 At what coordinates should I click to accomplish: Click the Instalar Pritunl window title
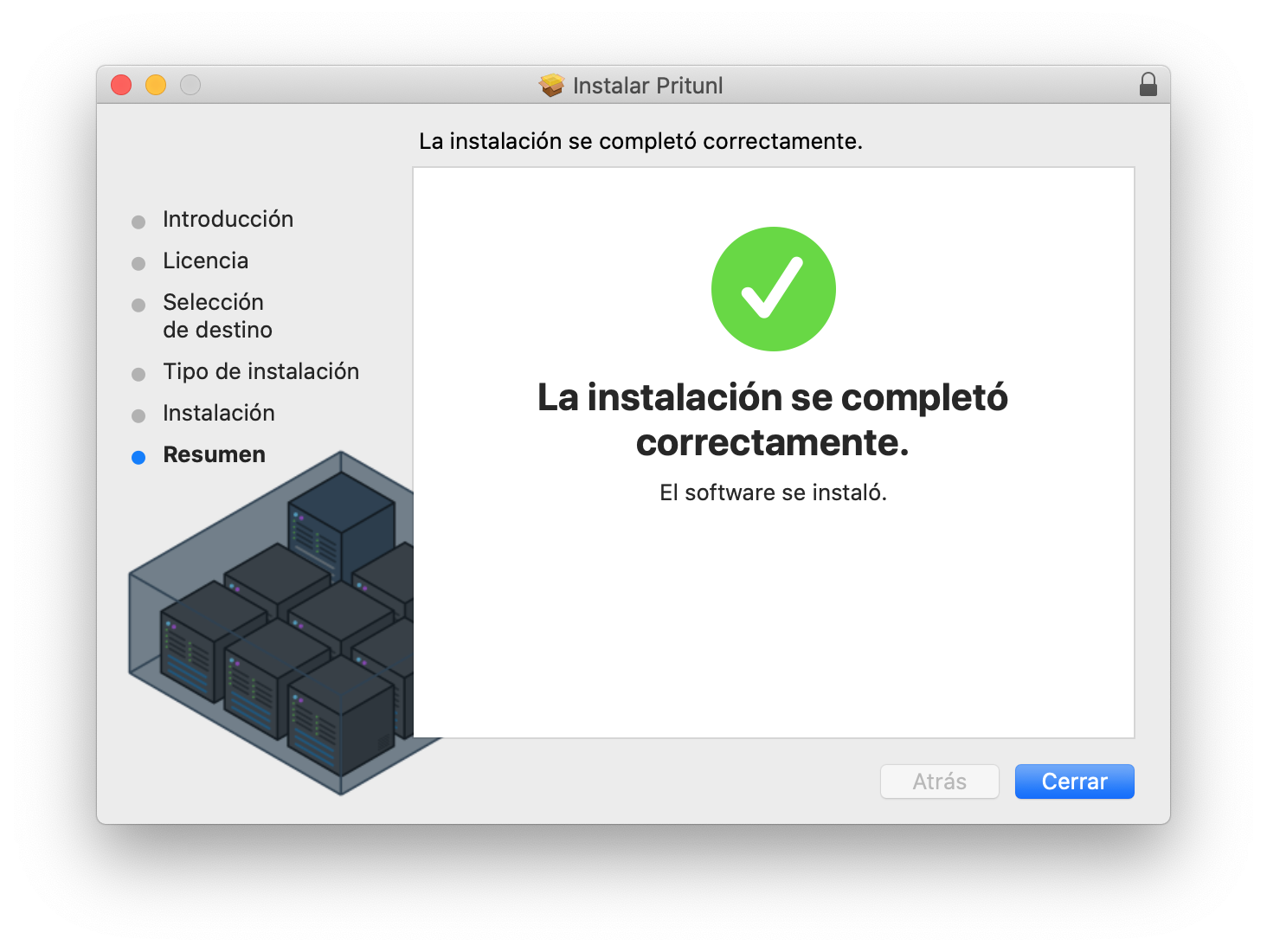[648, 86]
